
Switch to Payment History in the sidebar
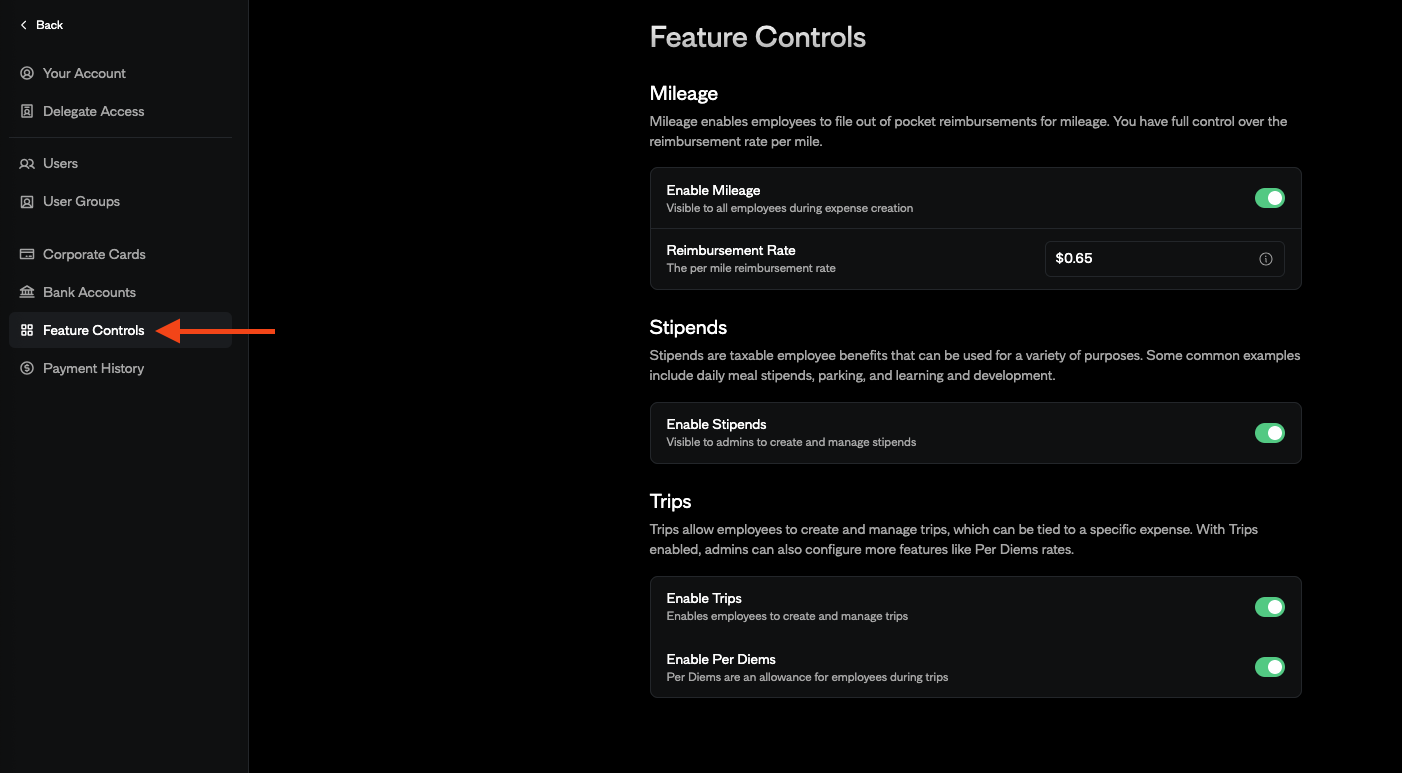tap(92, 368)
